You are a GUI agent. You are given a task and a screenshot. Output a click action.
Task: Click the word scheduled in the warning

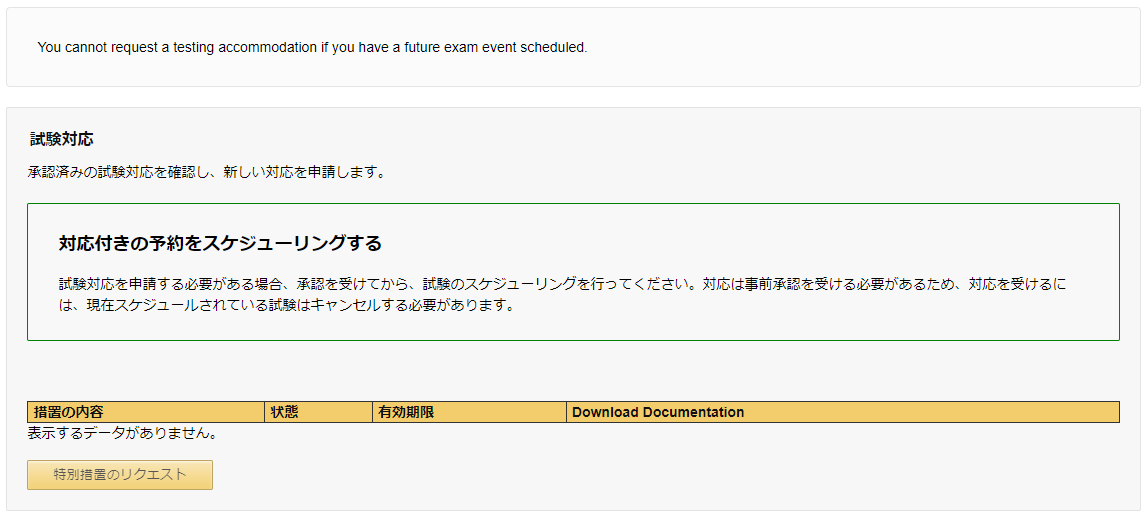click(x=557, y=48)
